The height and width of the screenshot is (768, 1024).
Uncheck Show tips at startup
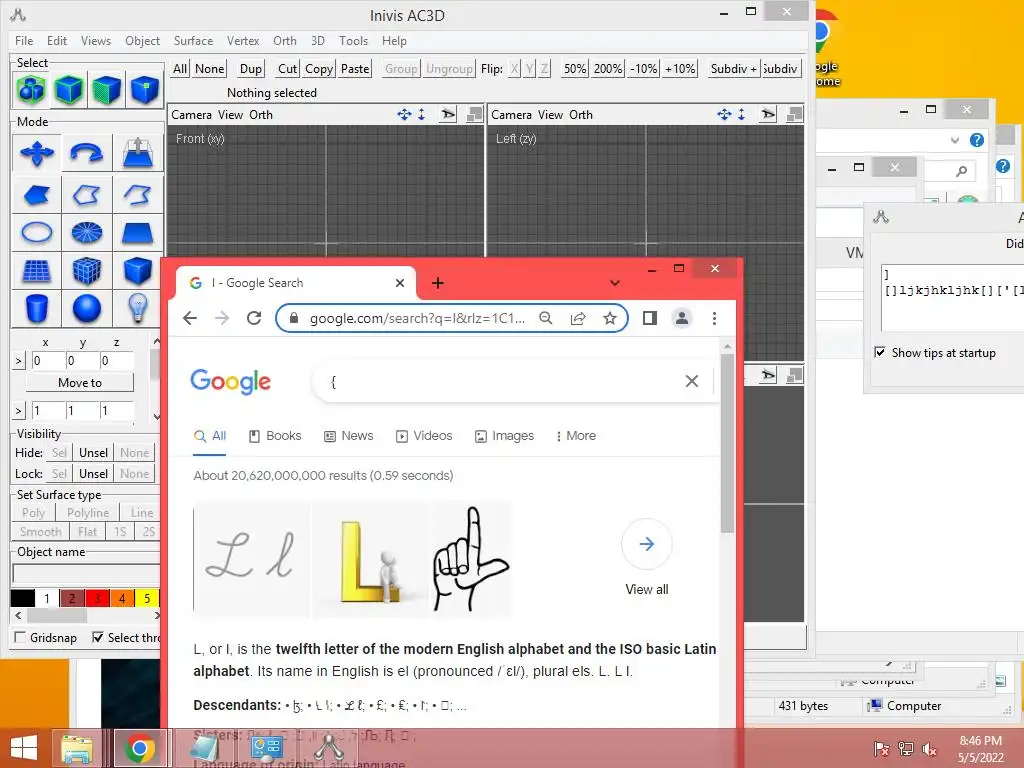coord(880,352)
